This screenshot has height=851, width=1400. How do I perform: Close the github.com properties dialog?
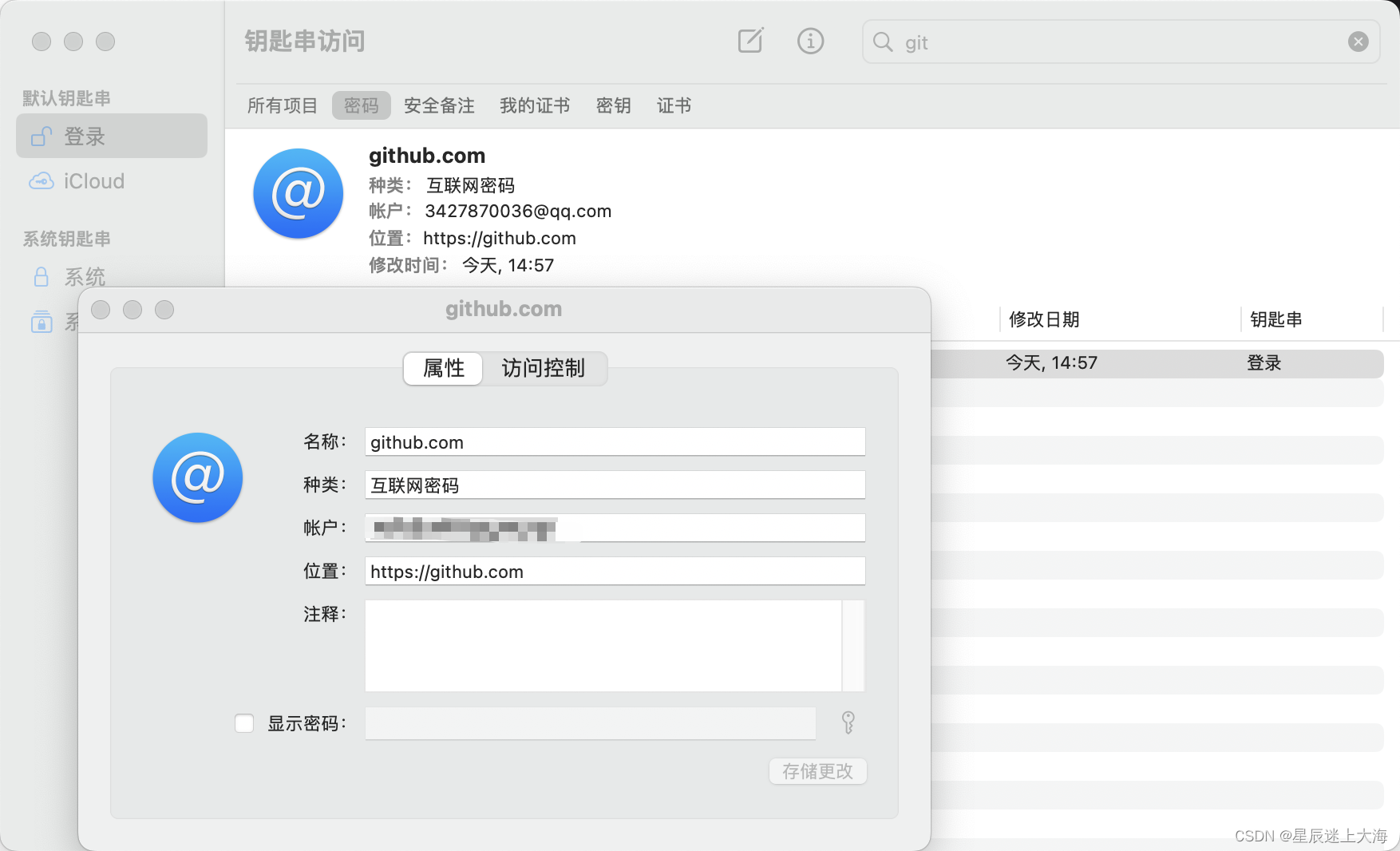101,310
